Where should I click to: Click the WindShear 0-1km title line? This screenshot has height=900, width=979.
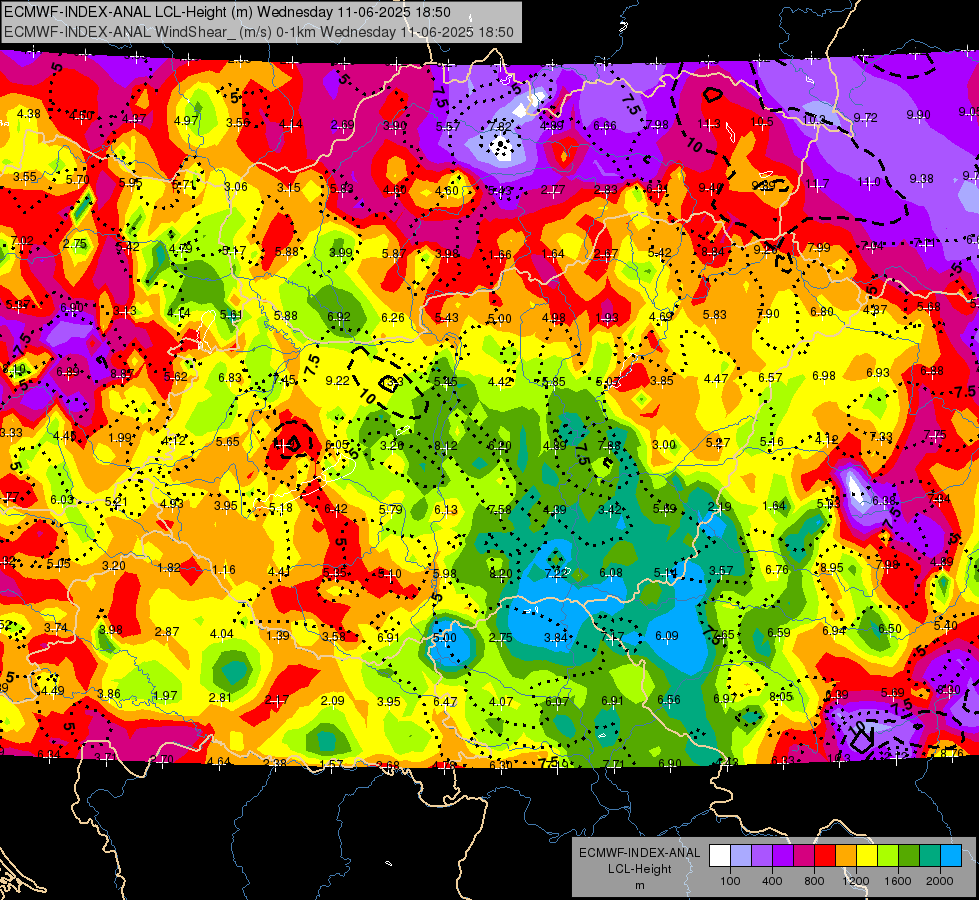pyautogui.click(x=258, y=32)
